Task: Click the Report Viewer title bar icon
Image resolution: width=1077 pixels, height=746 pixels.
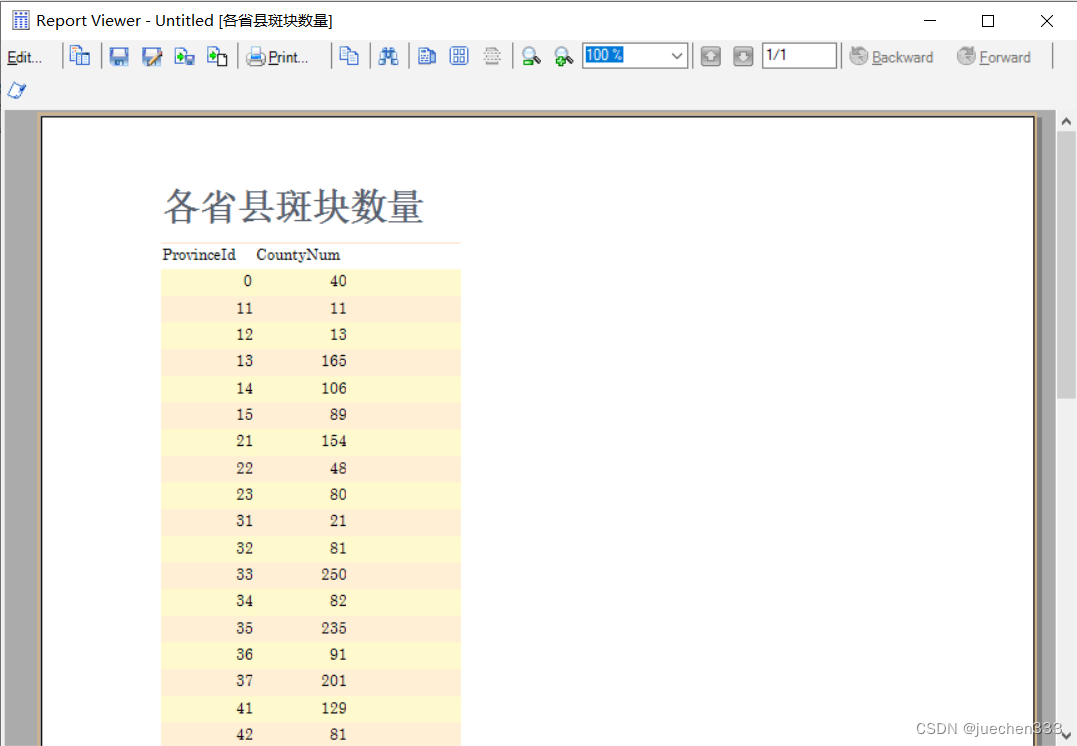Action: 21,21
